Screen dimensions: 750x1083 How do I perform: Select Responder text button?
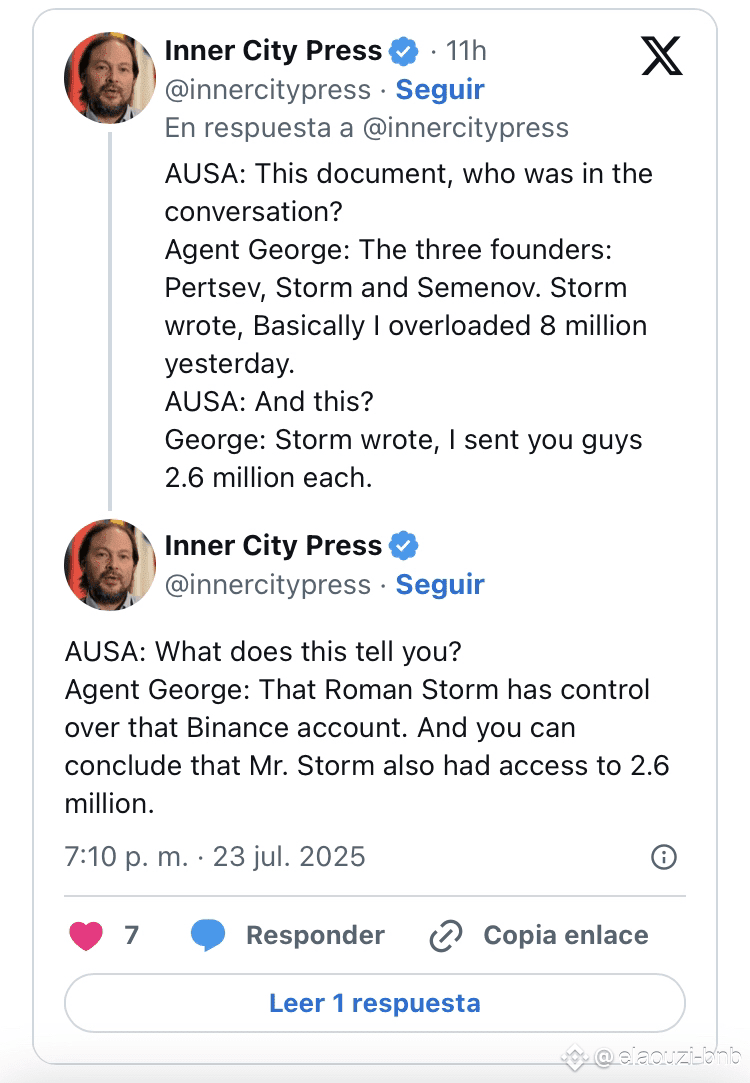click(x=315, y=935)
